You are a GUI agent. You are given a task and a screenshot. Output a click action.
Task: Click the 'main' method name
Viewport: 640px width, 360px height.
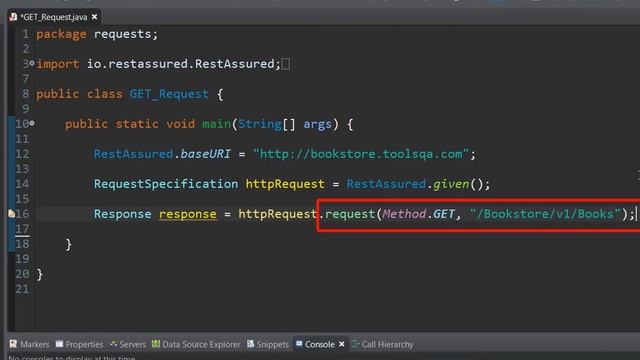(x=216, y=124)
